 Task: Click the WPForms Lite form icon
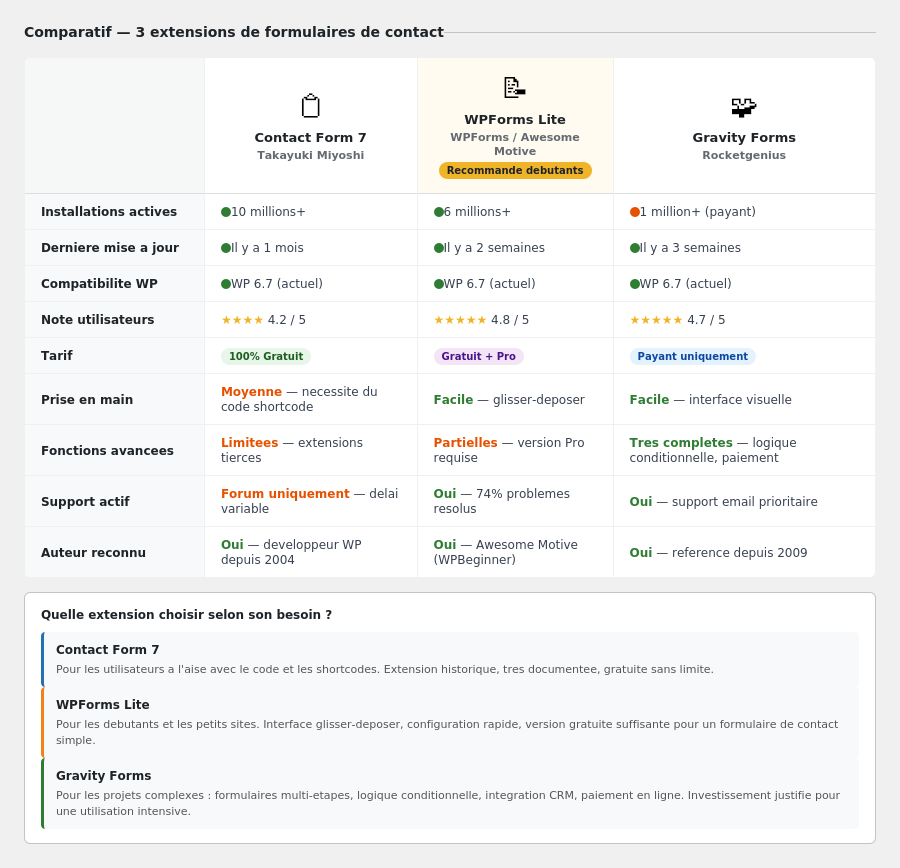pos(515,88)
